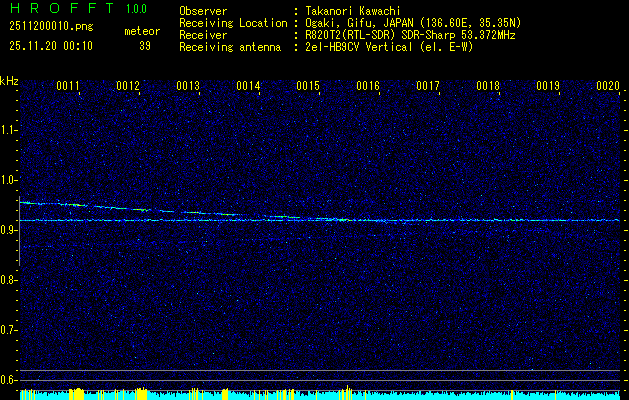This screenshot has height=400, width=629.
Task: Click the Receiving Location field label
Action: (x=232, y=22)
